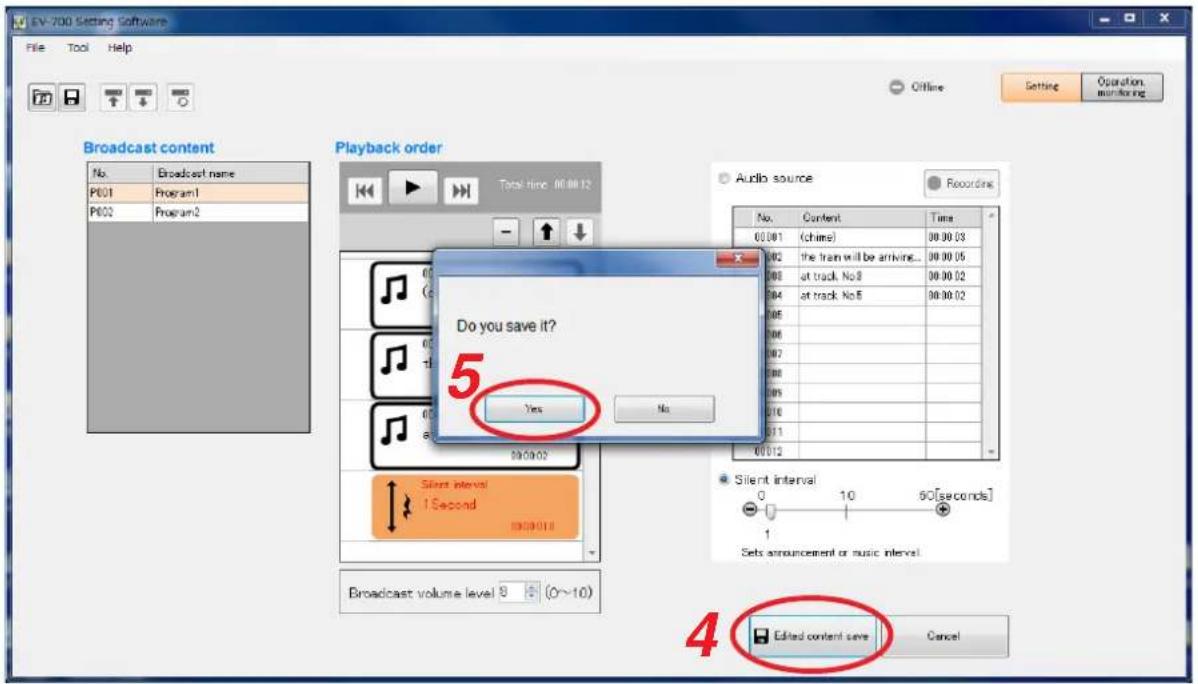Switch to Setting mode

[1041, 87]
